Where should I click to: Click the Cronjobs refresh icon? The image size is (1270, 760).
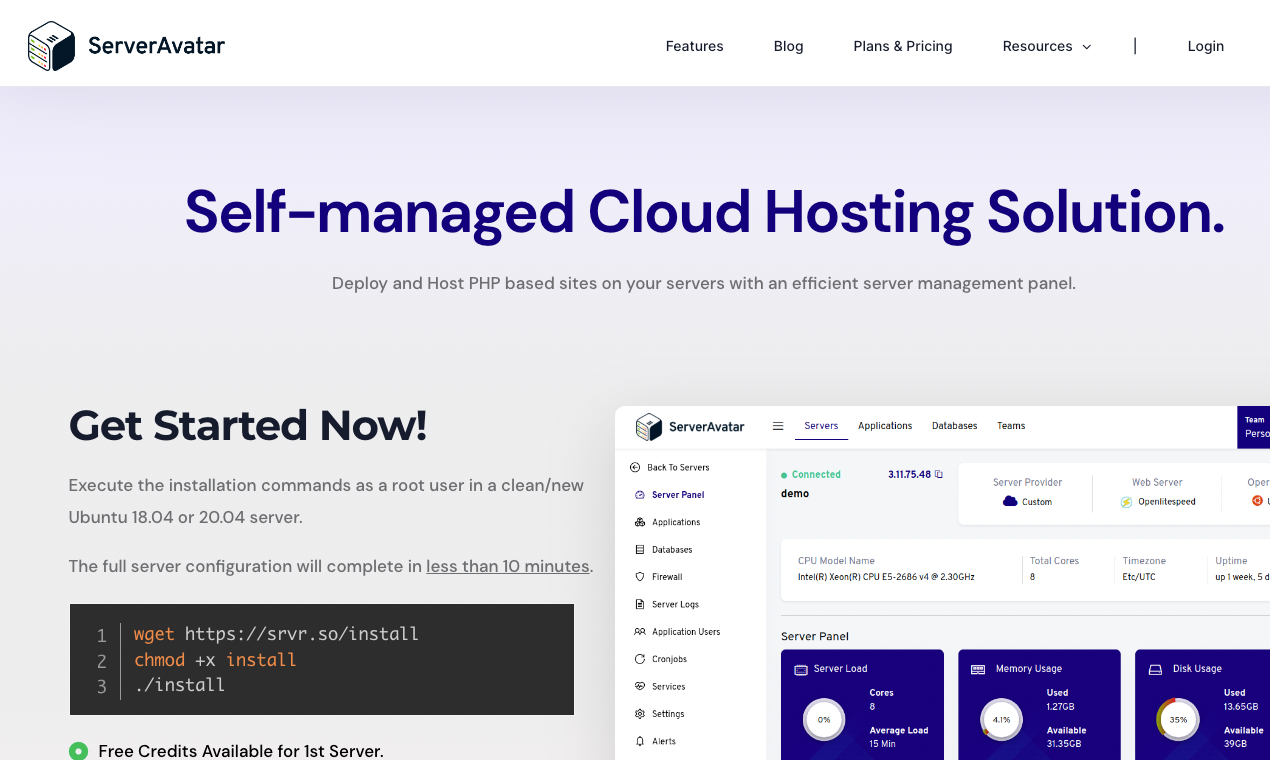tap(640, 659)
